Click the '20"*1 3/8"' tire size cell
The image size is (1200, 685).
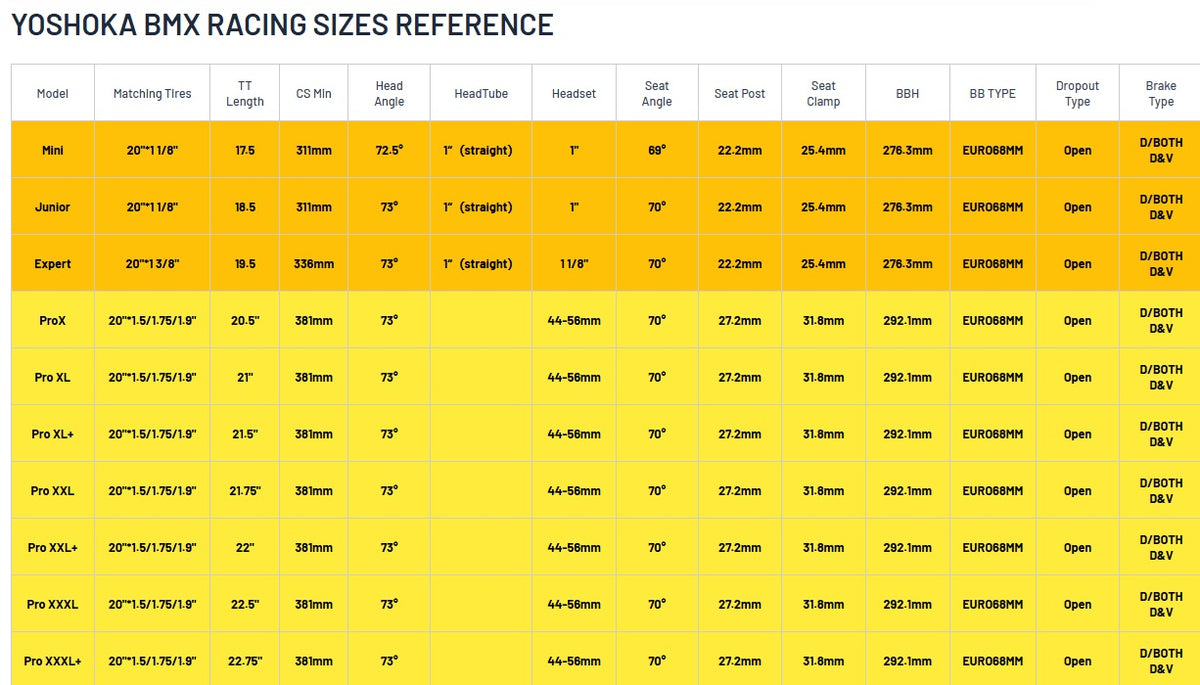[x=152, y=264]
